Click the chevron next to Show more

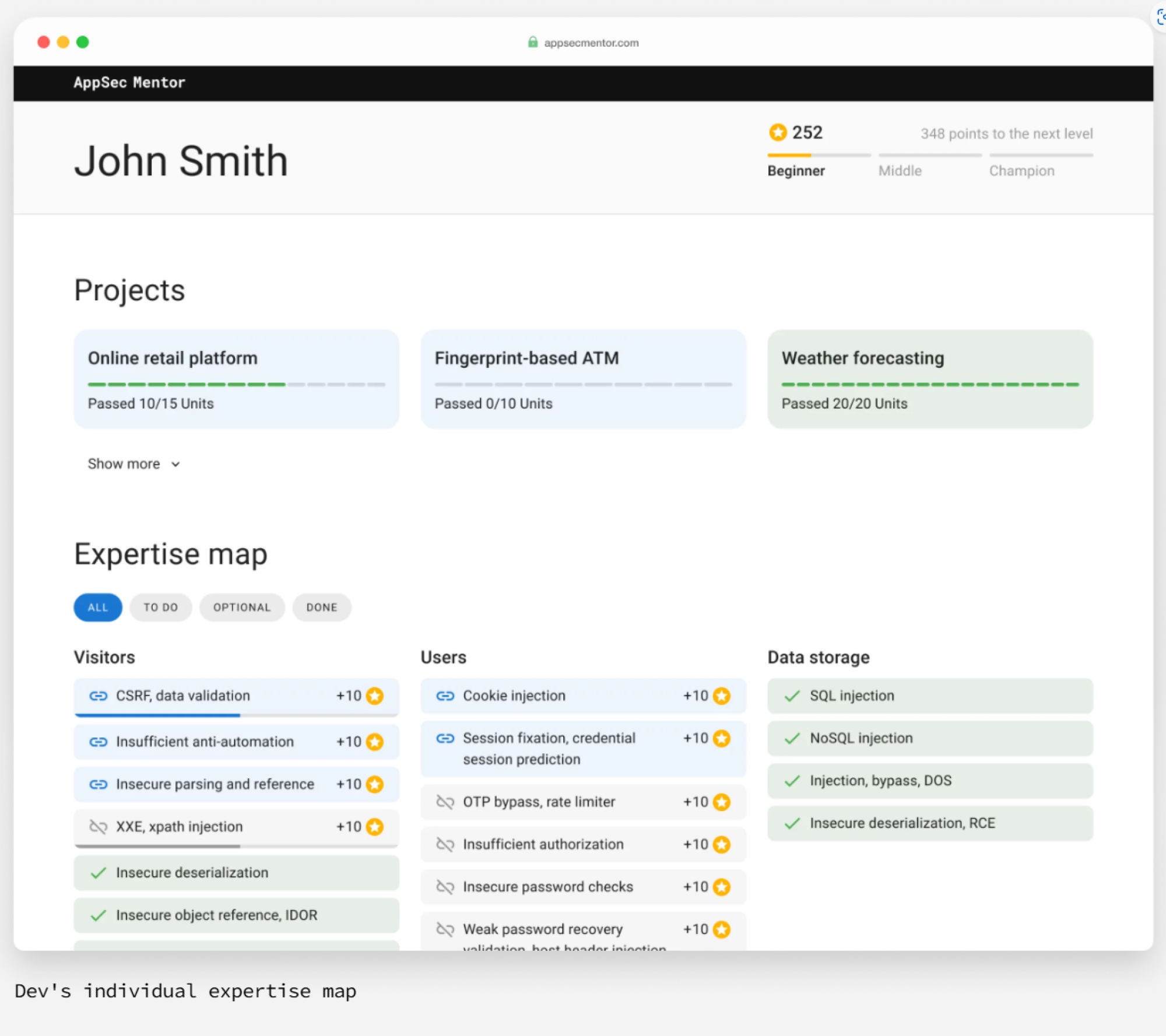coord(175,464)
